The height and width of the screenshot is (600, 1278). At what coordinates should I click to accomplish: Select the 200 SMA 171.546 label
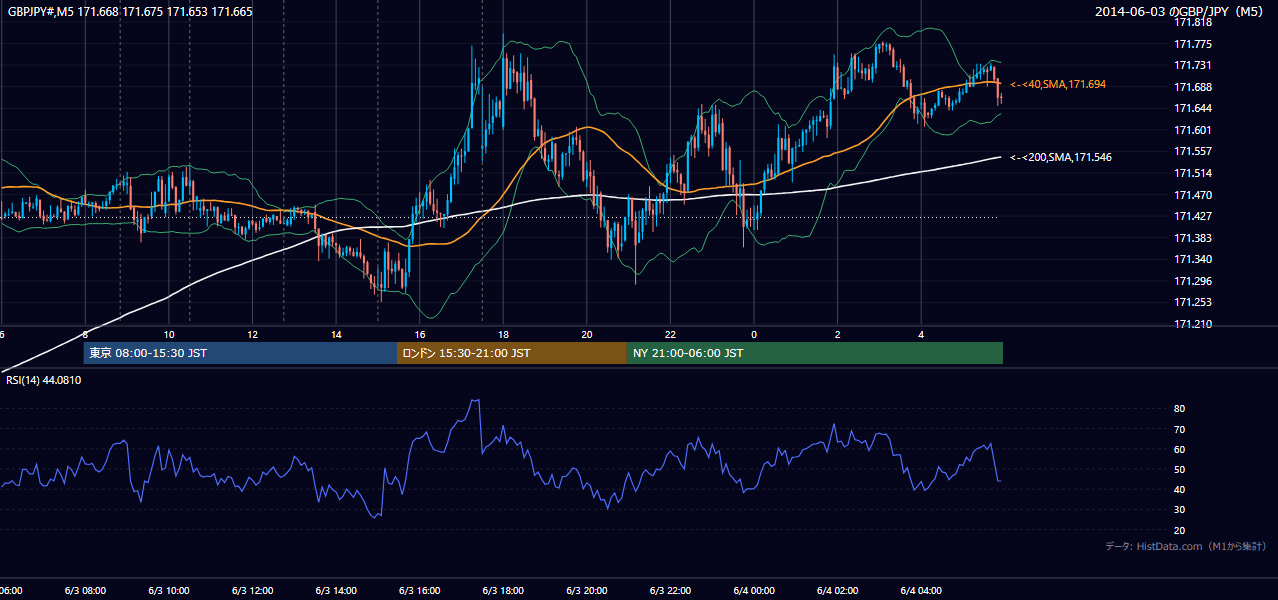(1061, 157)
